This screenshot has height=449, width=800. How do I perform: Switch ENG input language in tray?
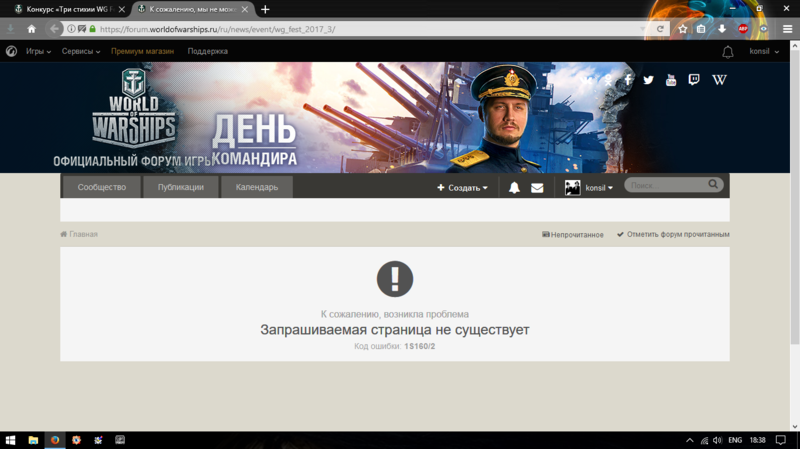pos(735,440)
